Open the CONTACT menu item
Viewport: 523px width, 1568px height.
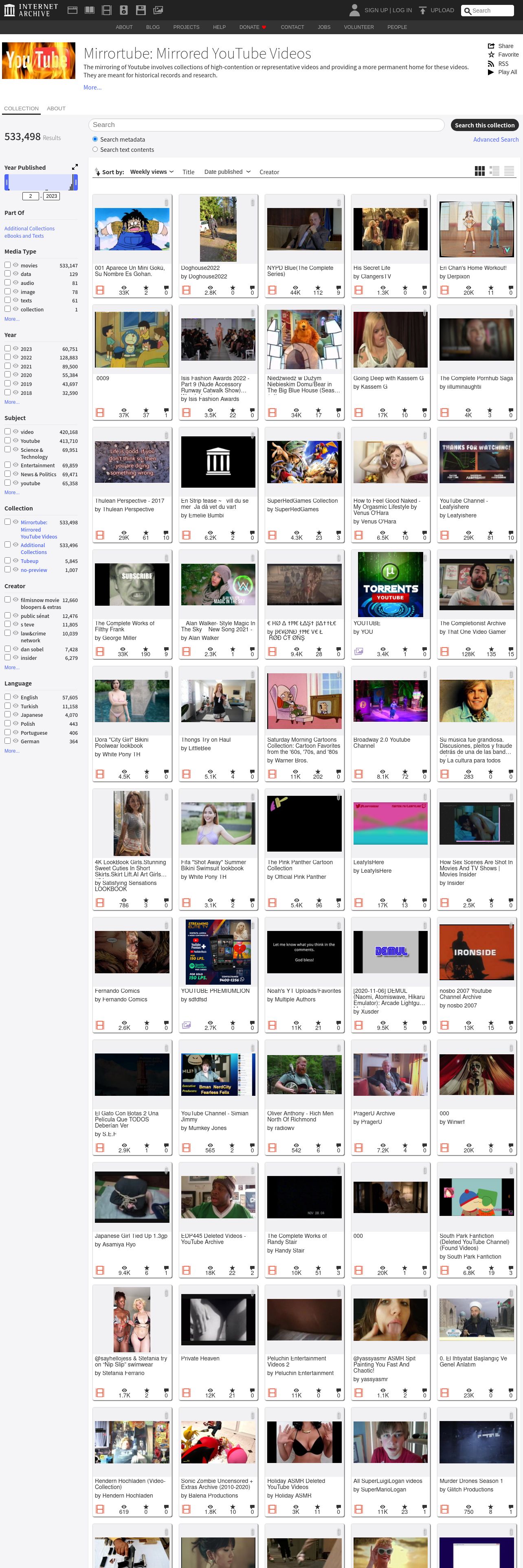[292, 27]
